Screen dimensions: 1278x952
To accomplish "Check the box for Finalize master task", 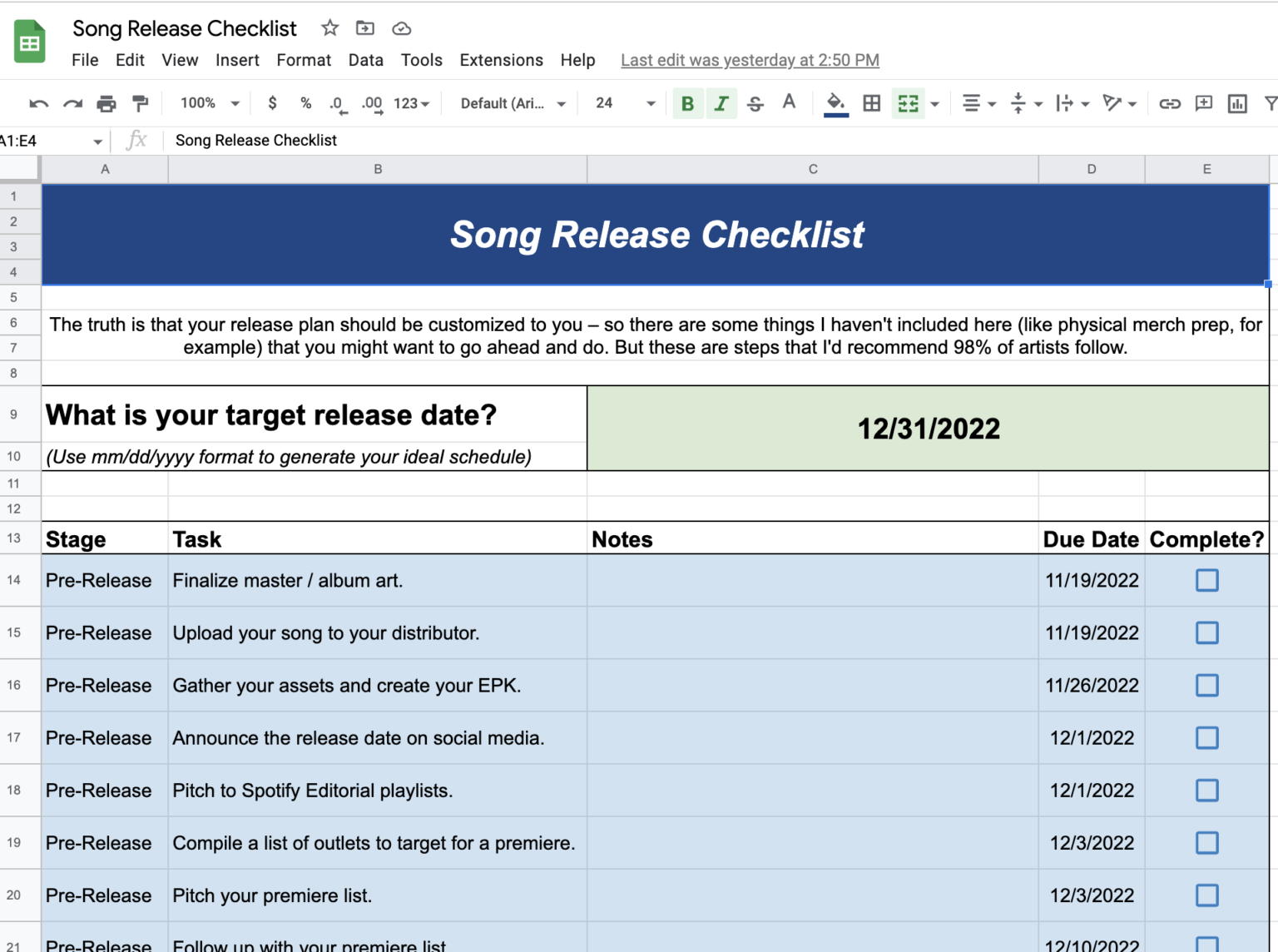I will tap(1206, 580).
